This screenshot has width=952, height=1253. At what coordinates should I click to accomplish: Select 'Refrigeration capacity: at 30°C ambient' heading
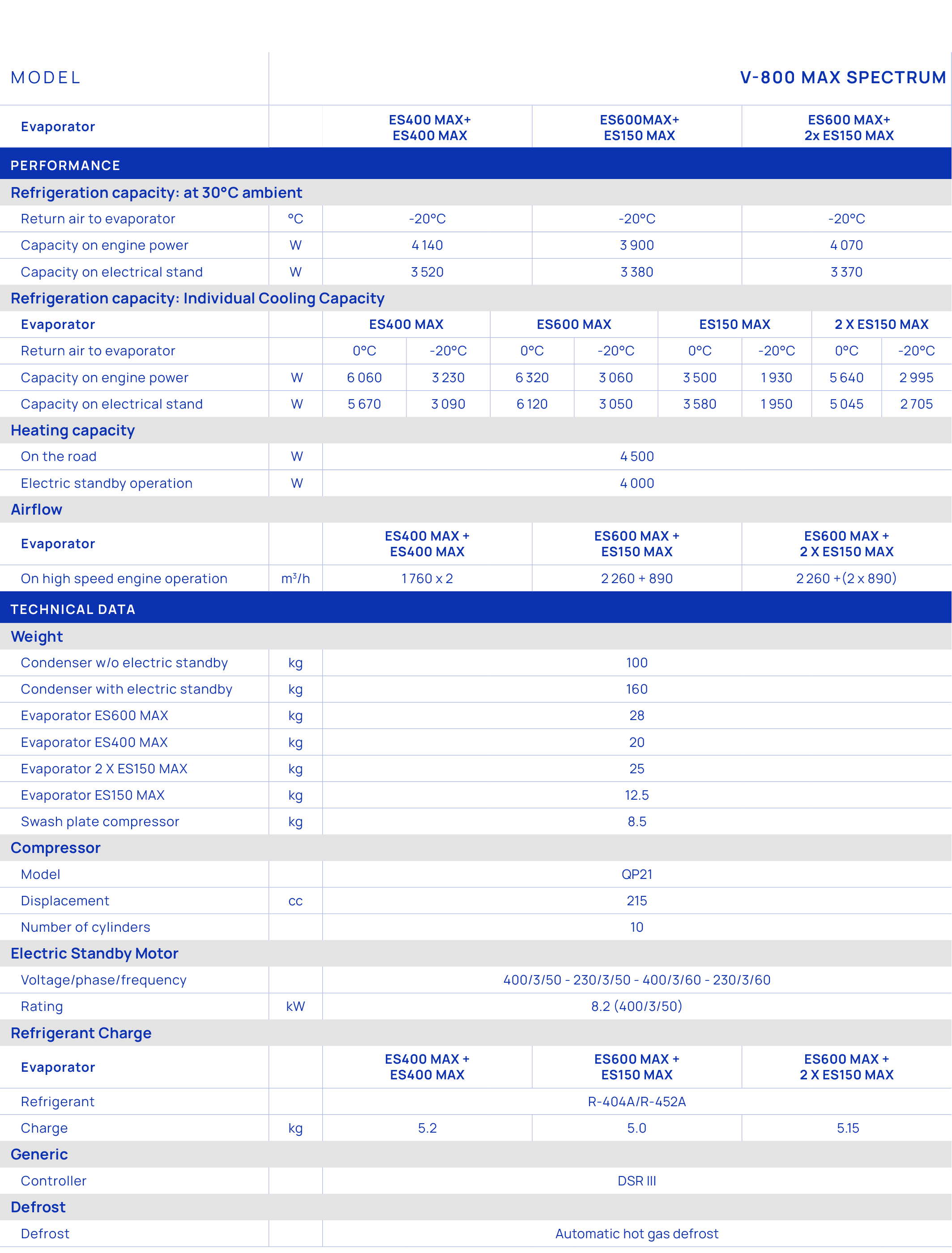click(x=156, y=192)
